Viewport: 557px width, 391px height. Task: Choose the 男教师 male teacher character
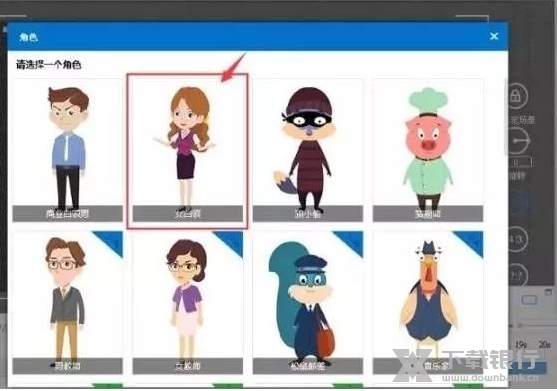pos(67,303)
